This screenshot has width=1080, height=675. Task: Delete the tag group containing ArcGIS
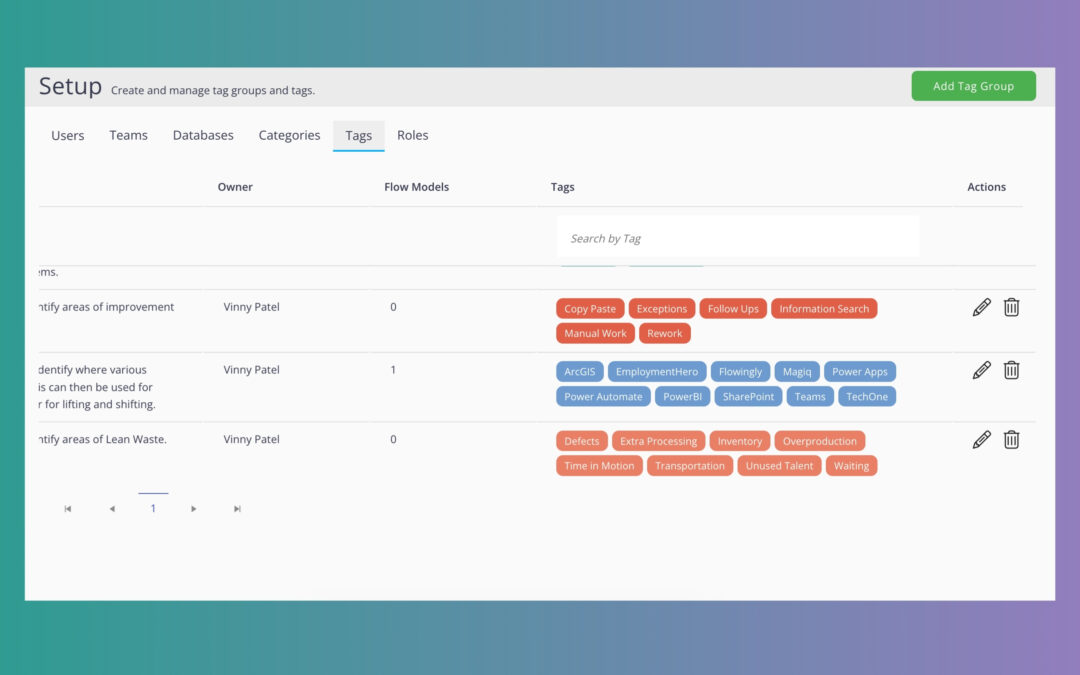point(1011,371)
